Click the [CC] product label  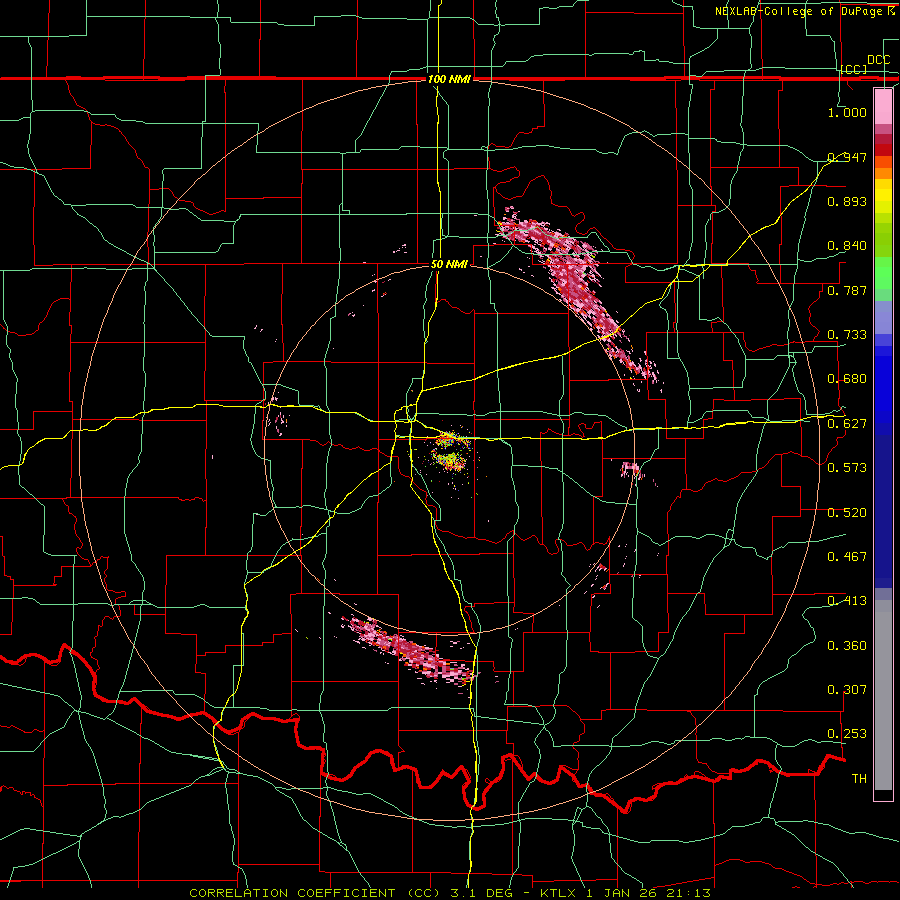pos(854,70)
